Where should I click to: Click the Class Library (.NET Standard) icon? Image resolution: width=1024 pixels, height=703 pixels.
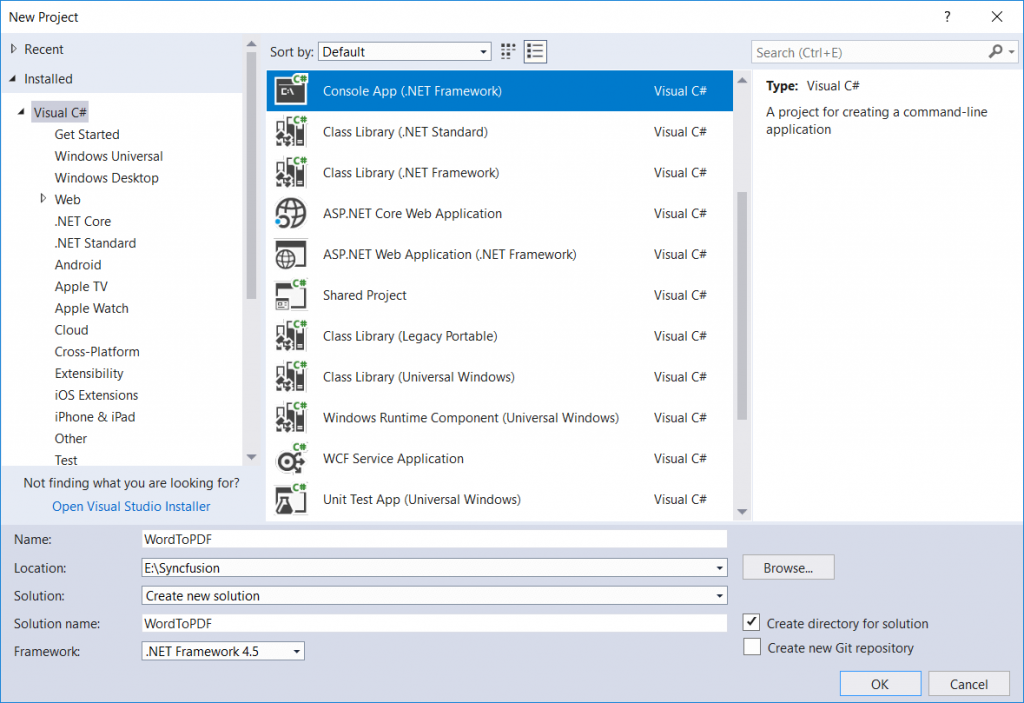click(x=290, y=131)
